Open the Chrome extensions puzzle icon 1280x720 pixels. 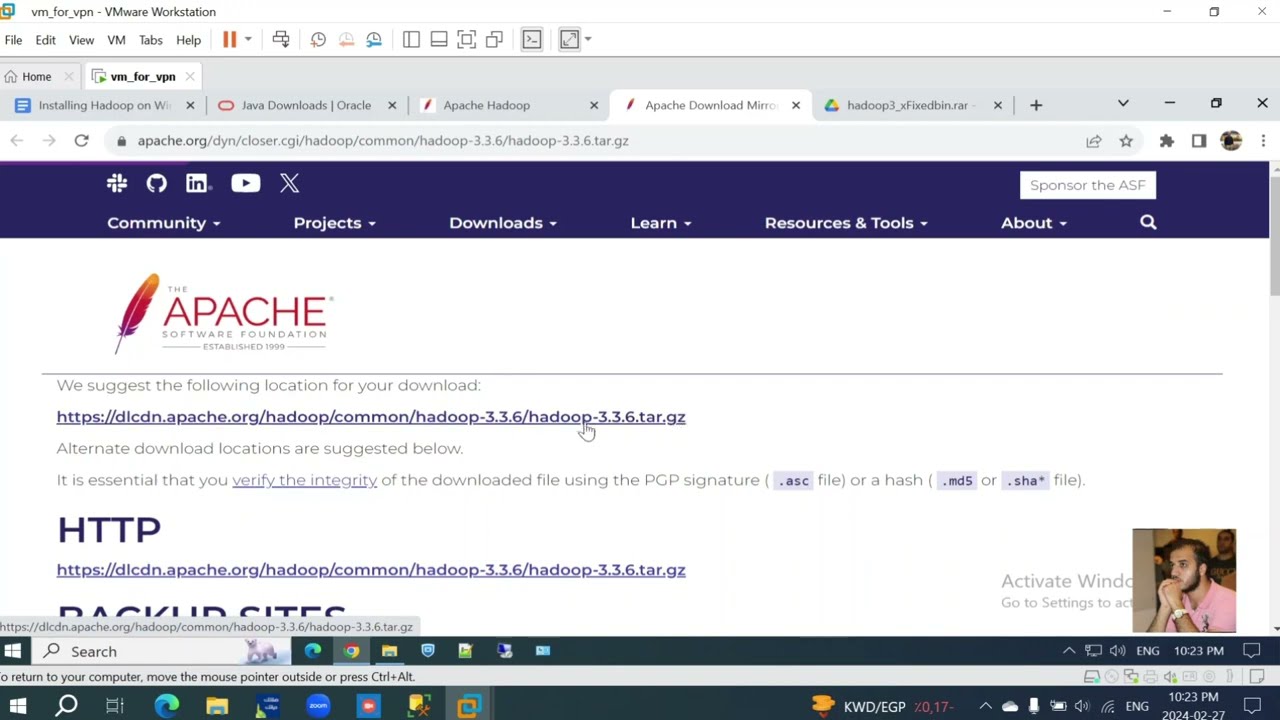coord(1166,141)
